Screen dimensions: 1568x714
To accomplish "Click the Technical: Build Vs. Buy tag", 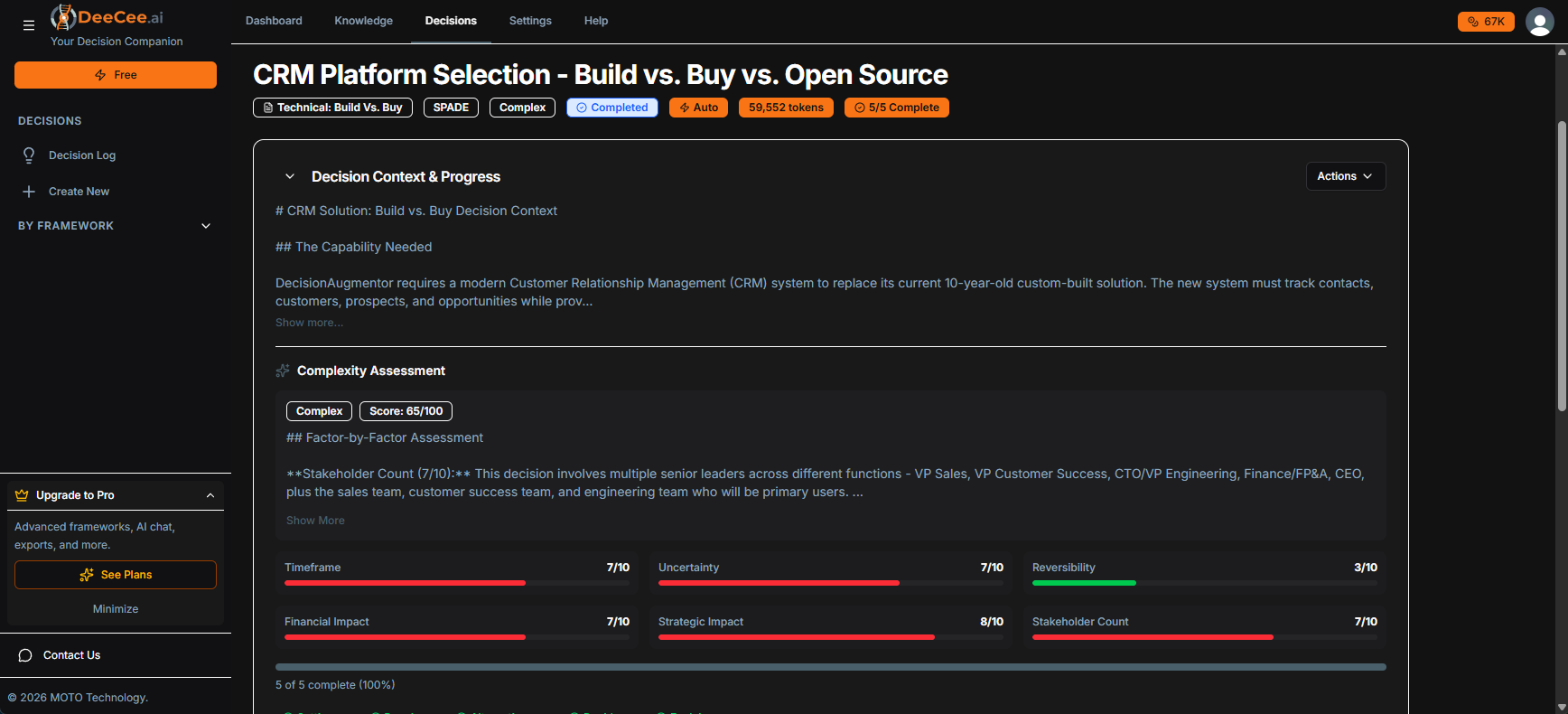I will 332,108.
